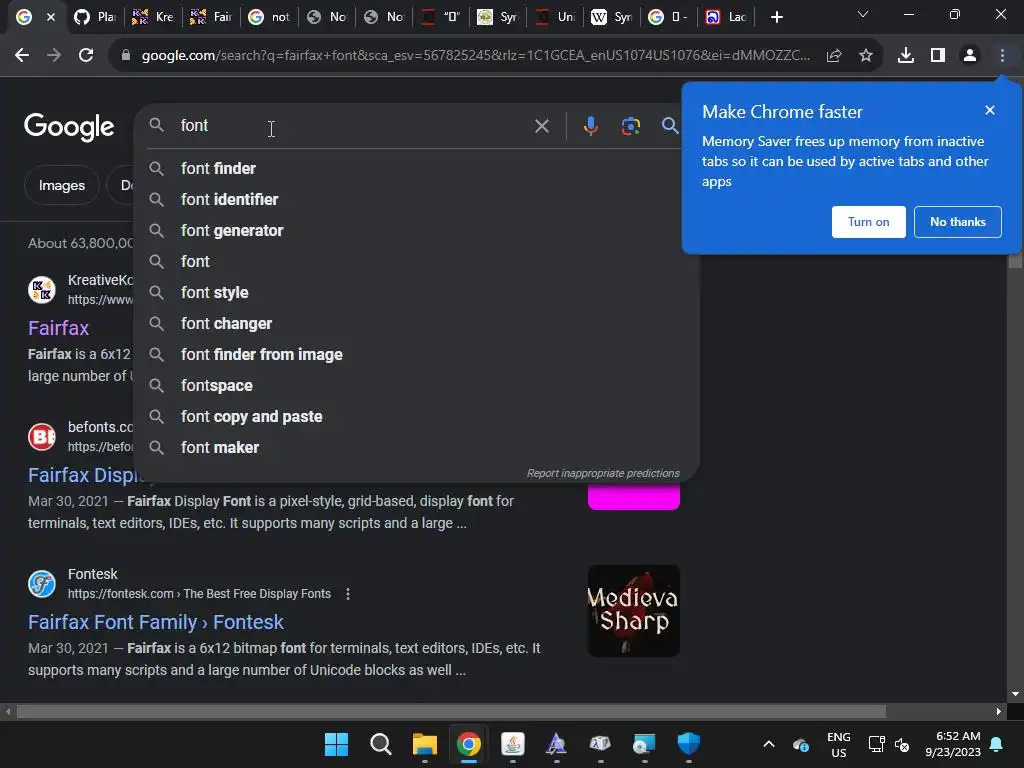Share this page from the address bar
1024x768 pixels.
[833, 56]
